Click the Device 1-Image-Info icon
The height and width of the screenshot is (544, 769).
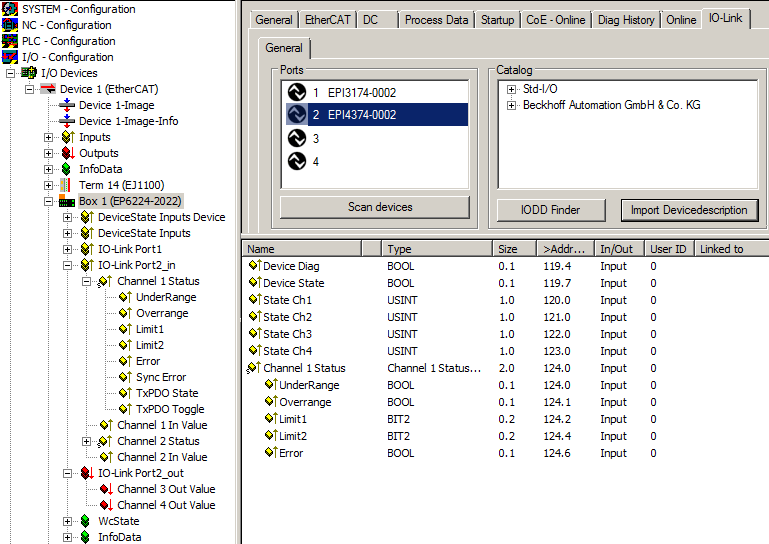pos(67,121)
